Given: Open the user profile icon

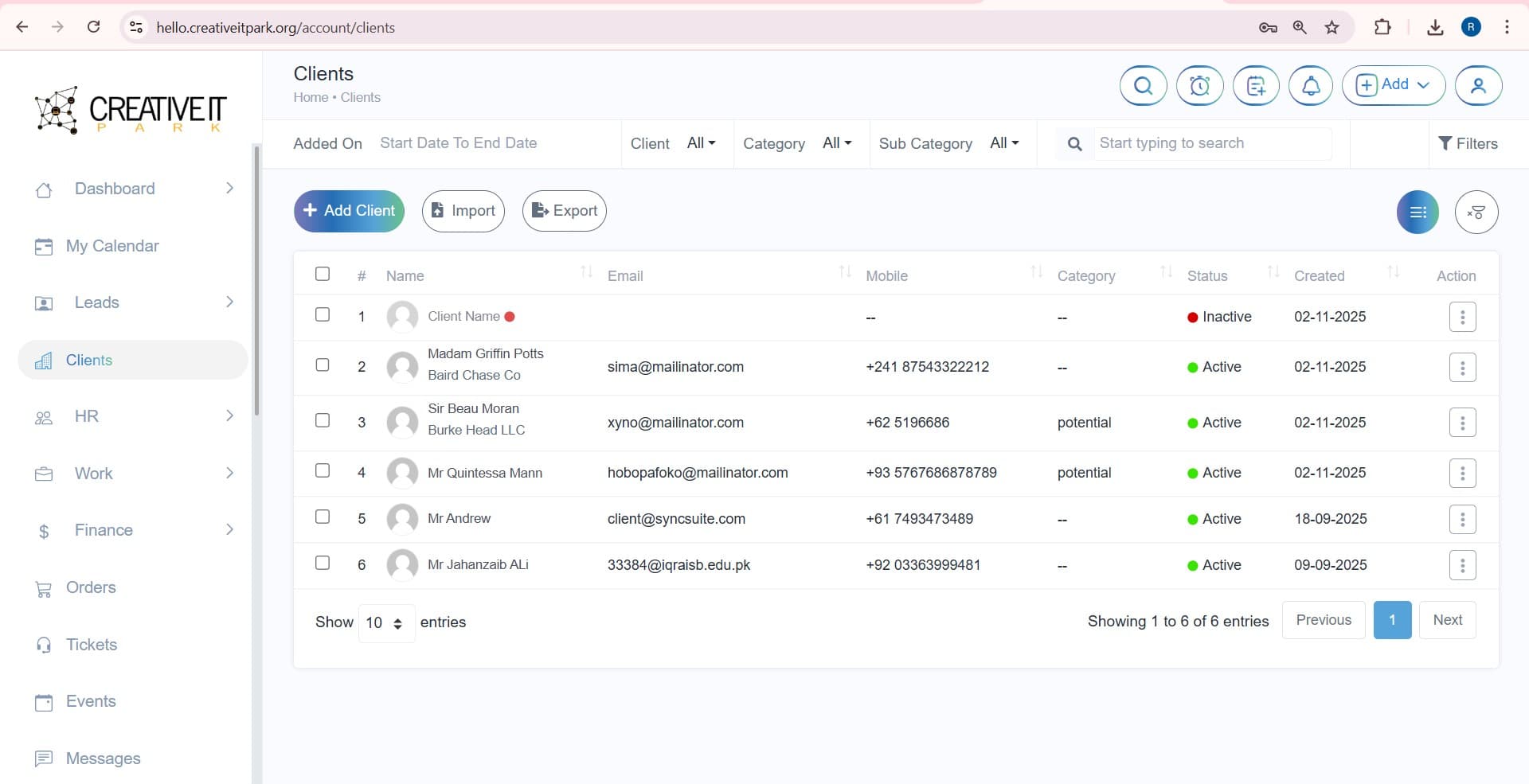Looking at the screenshot, I should 1478,85.
